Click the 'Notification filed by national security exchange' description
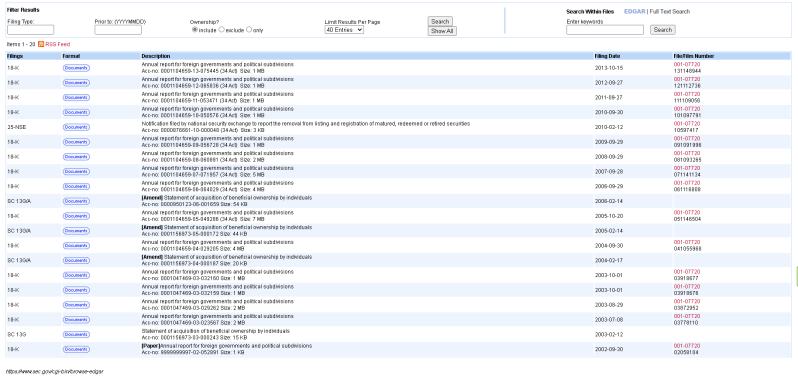This screenshot has height=379, width=798. (x=306, y=124)
